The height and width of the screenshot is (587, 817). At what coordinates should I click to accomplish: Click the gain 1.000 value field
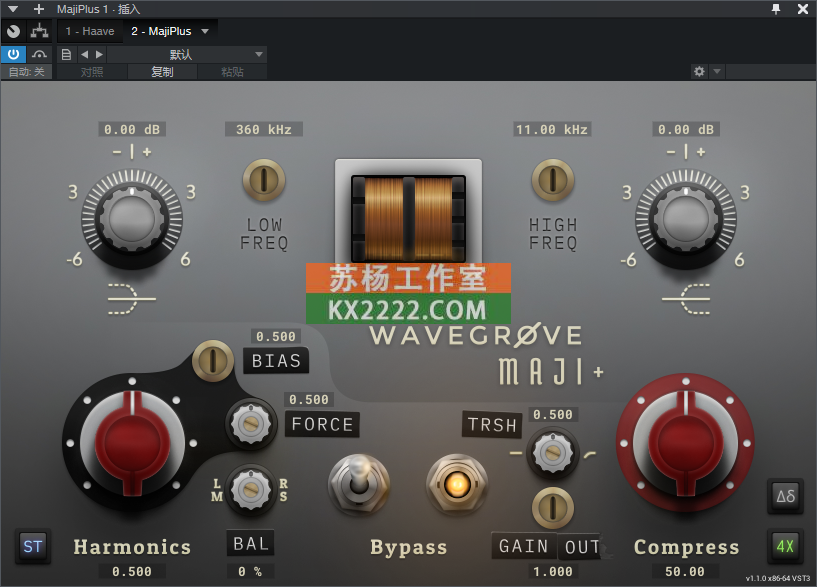pos(552,571)
